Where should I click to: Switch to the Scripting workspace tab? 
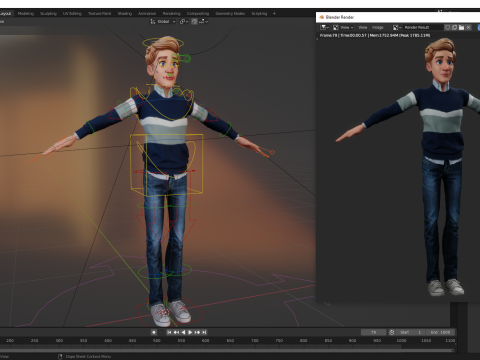coord(259,14)
